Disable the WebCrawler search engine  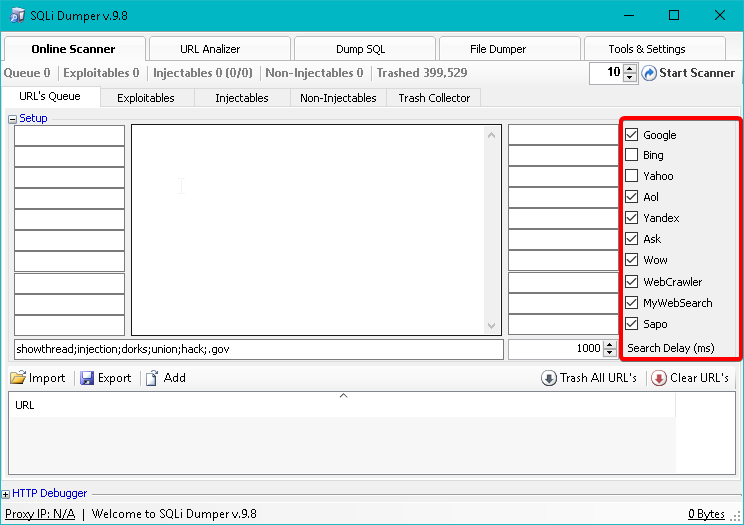(x=632, y=281)
